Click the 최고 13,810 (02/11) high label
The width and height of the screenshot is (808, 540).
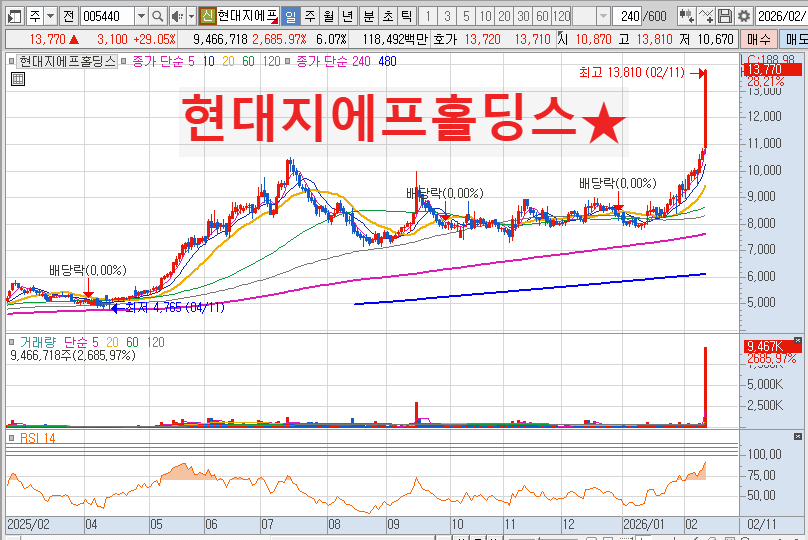coord(632,72)
